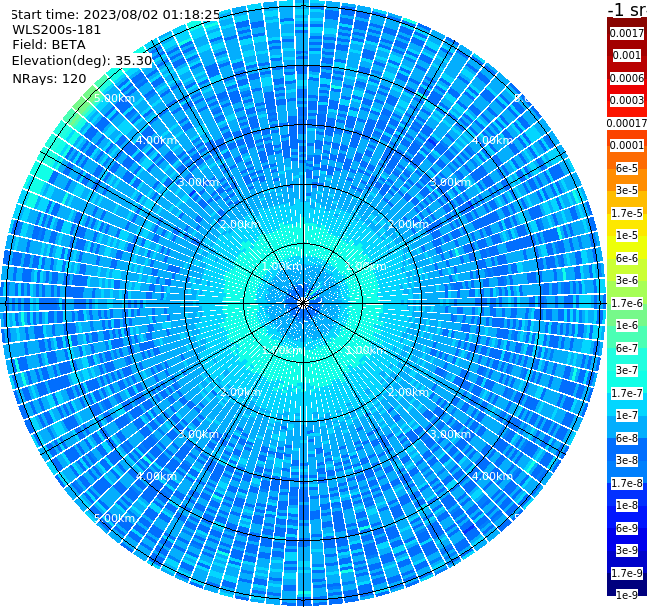Click the Start time 2023/08/02 01:18:25 text
The width and height of the screenshot is (647, 607).
coord(115,15)
